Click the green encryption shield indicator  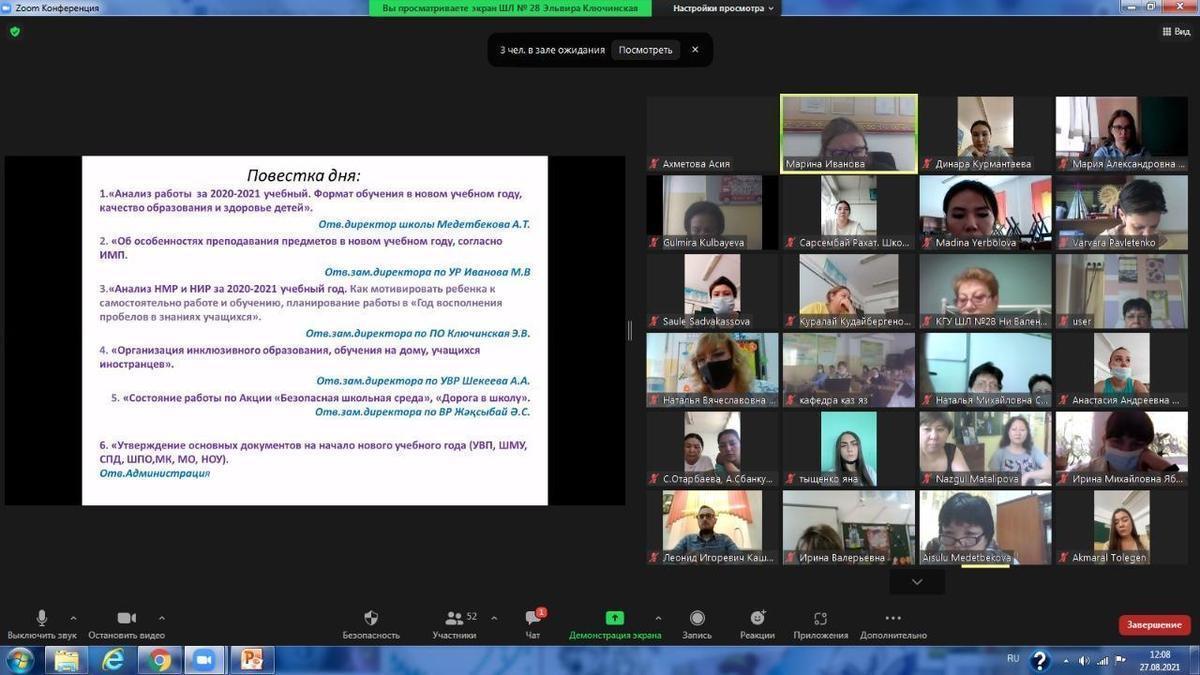coord(15,32)
